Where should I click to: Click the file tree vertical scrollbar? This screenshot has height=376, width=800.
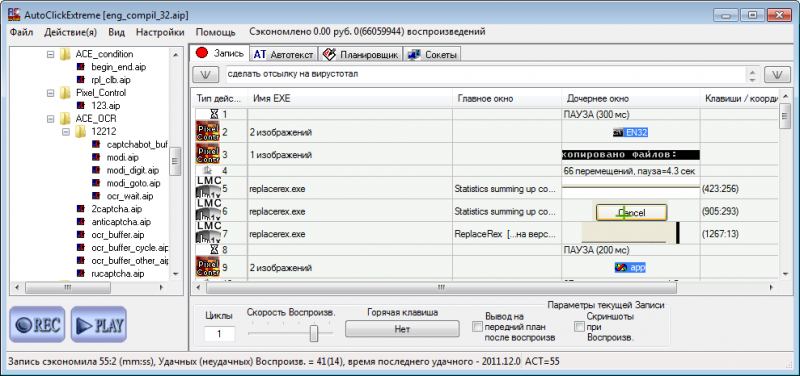click(176, 163)
